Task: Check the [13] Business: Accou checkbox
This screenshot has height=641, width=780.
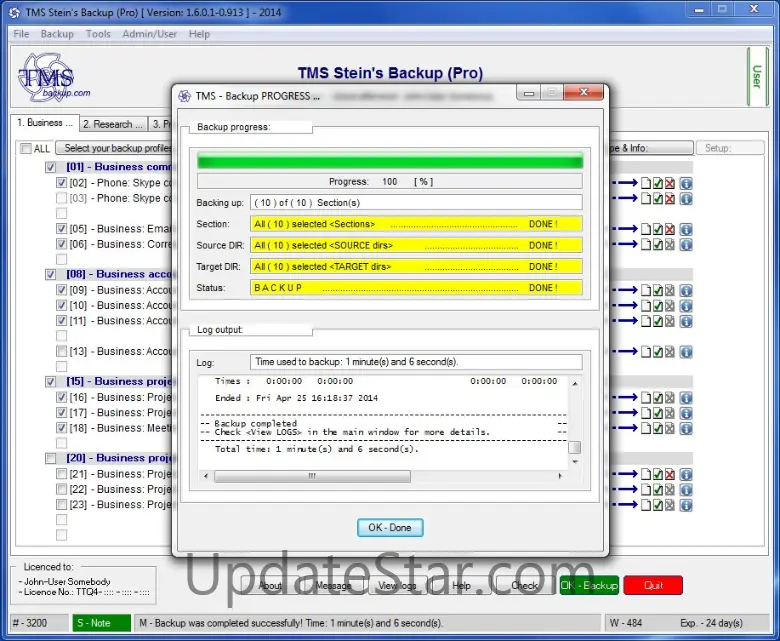Action: (x=61, y=351)
